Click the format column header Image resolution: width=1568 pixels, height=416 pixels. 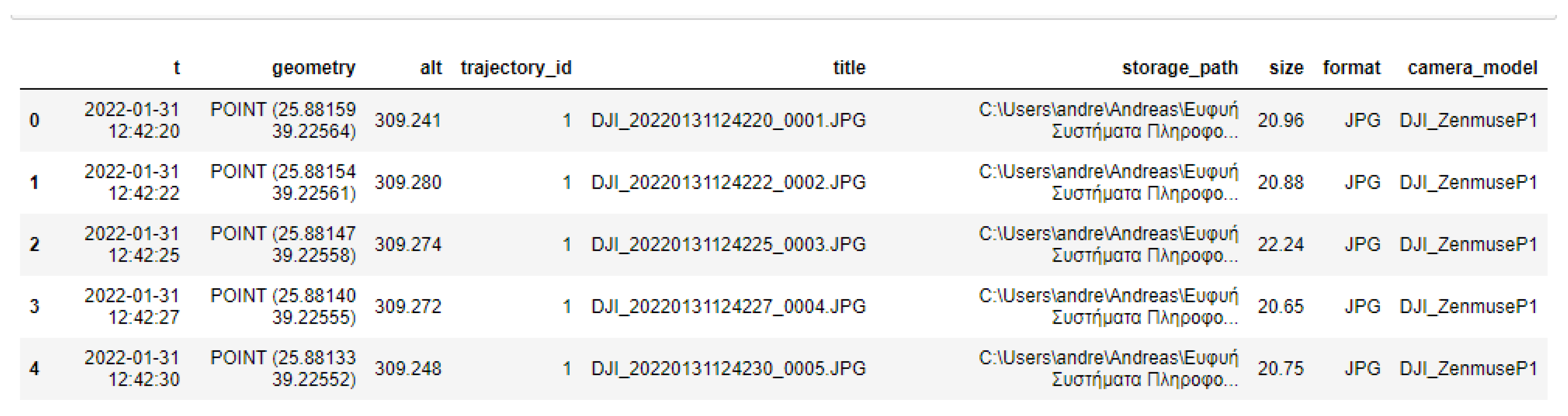click(1351, 68)
